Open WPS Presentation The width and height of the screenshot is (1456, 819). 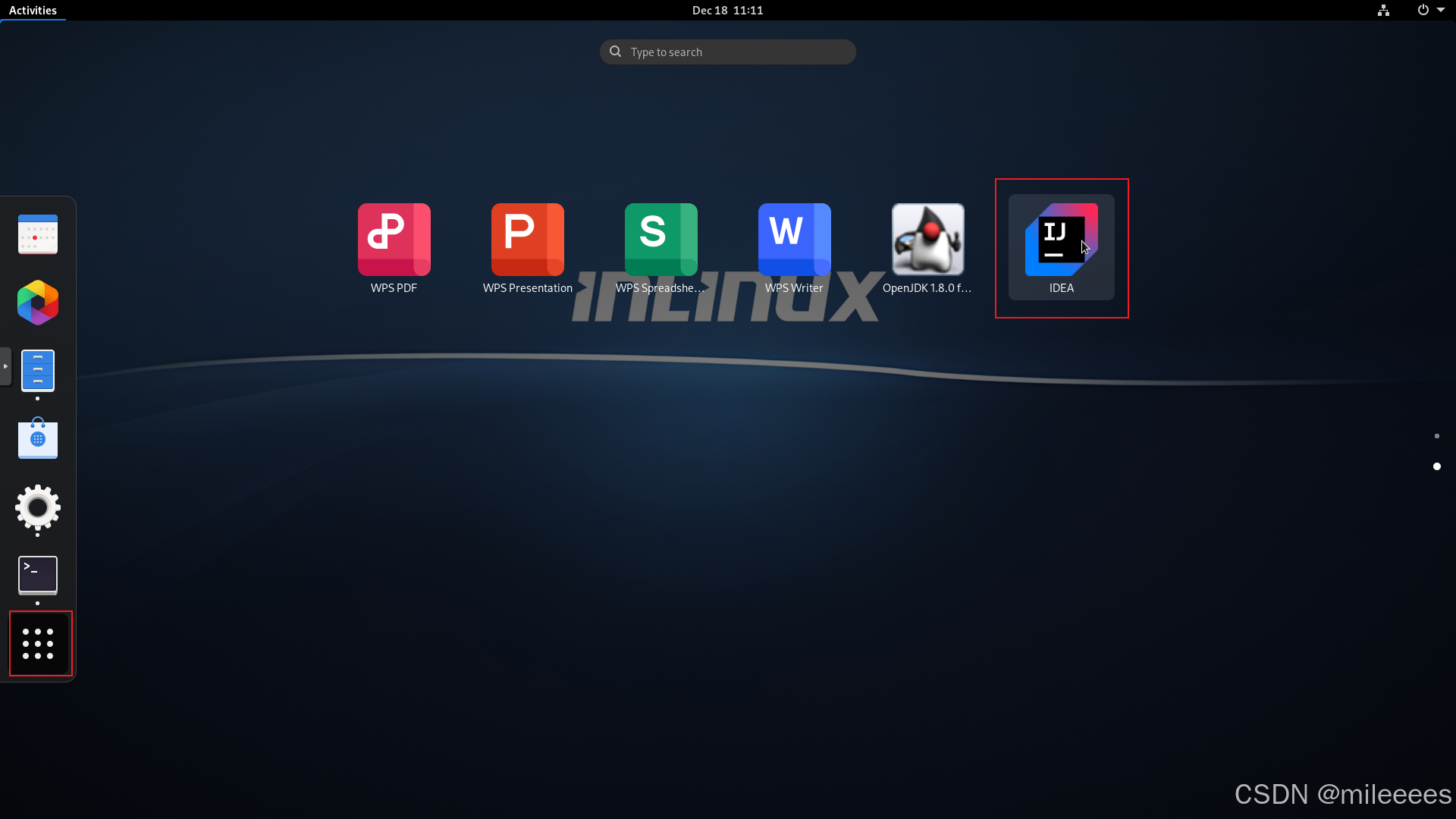tap(527, 240)
